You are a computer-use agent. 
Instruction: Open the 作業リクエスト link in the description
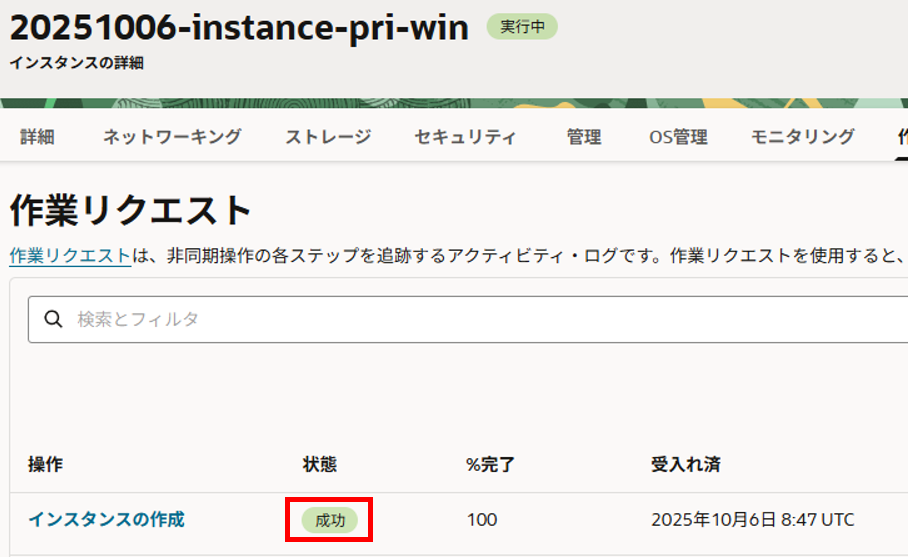(70, 256)
